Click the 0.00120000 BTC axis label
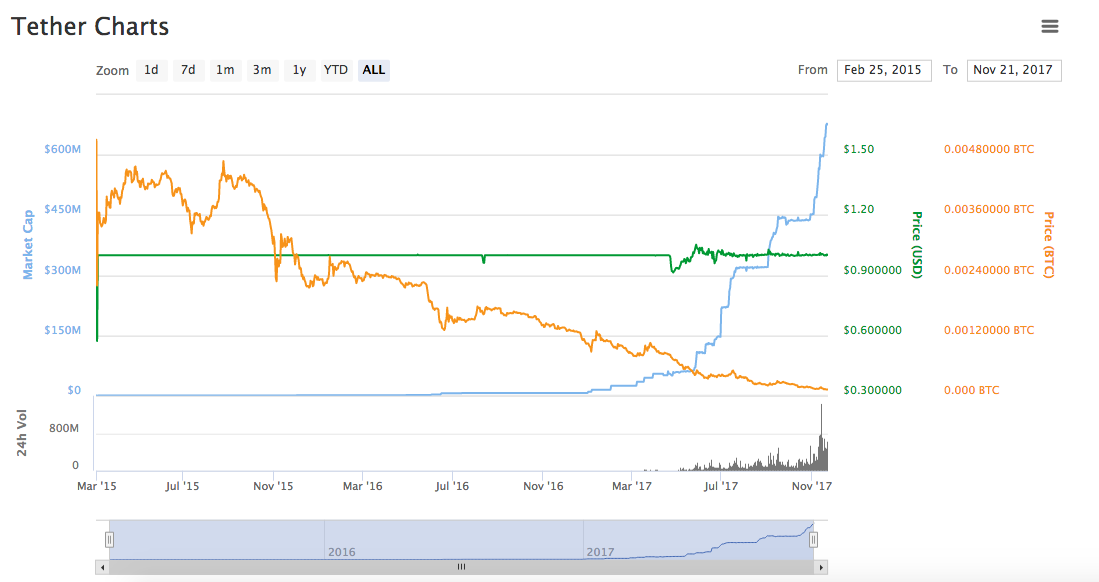 989,330
